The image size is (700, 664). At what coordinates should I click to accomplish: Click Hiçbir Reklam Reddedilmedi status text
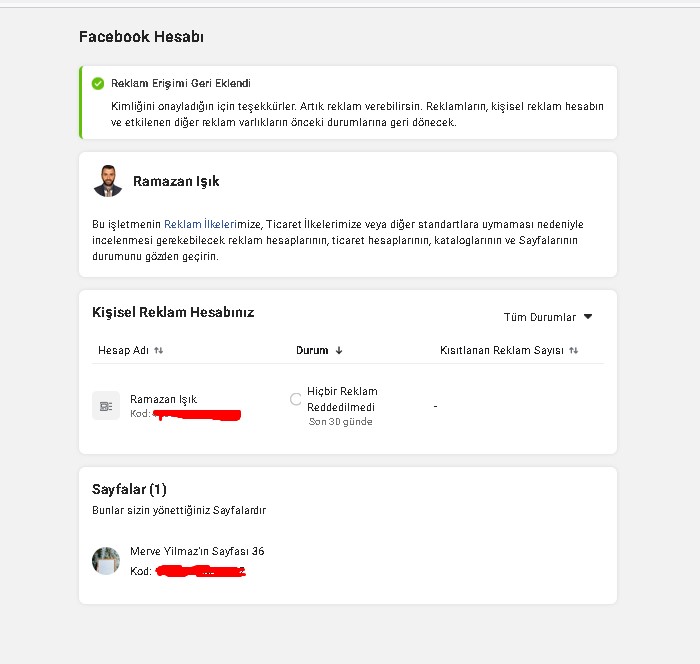coord(342,399)
